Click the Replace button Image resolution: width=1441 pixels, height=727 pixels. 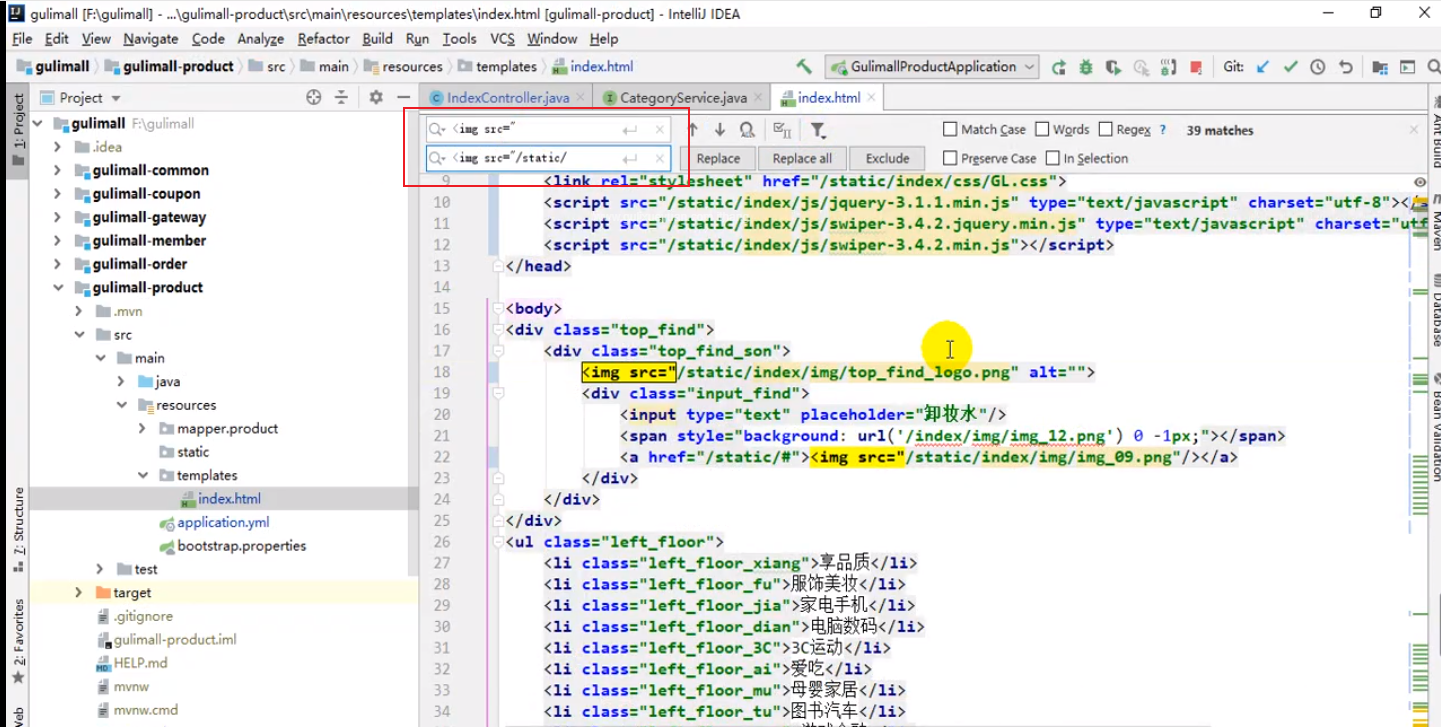(x=718, y=158)
